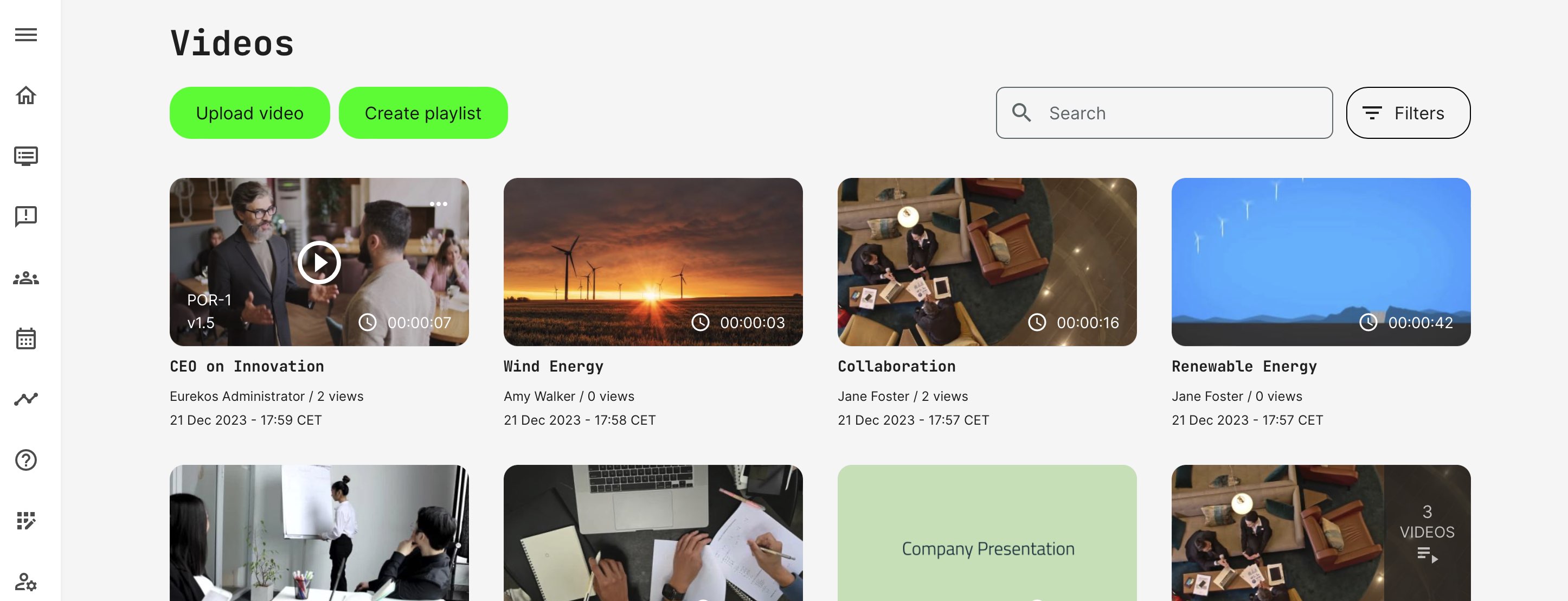Screen dimensions: 1568x601
Task: Open the groups people icon
Action: coord(26,278)
